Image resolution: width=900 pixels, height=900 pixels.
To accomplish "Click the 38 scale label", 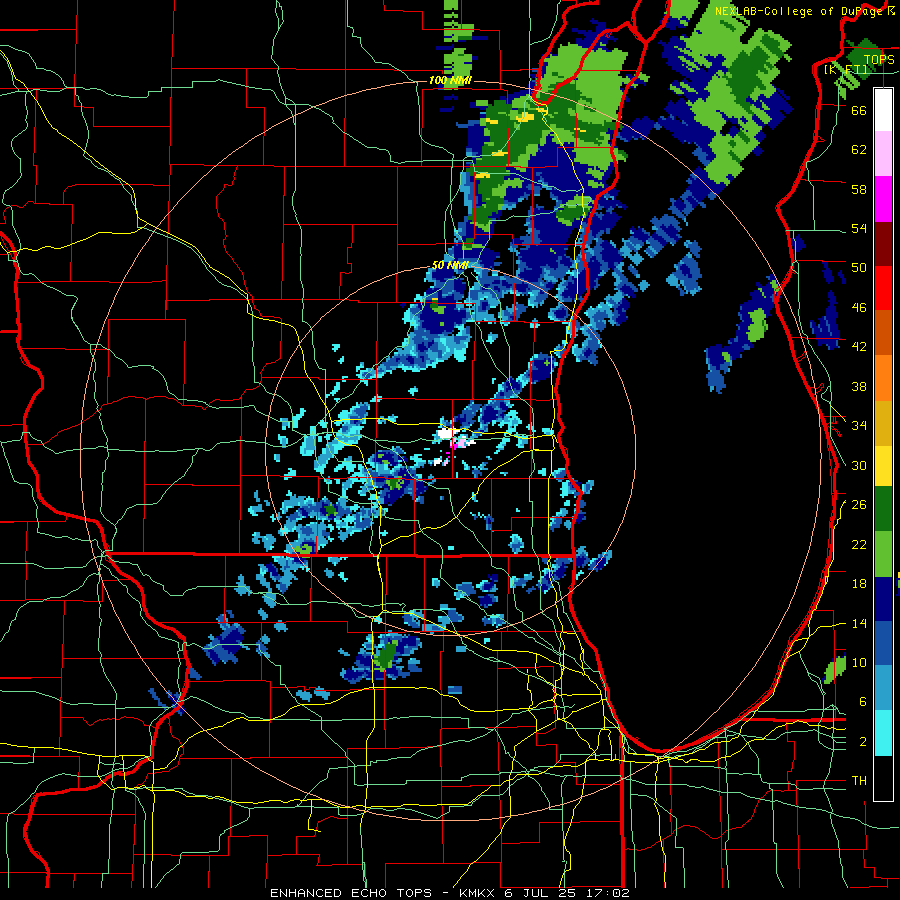I will [859, 386].
